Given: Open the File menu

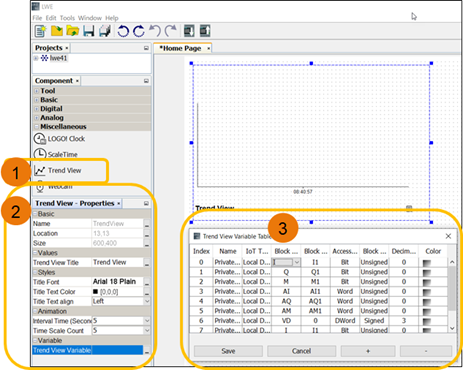Looking at the screenshot, I should 37,18.
